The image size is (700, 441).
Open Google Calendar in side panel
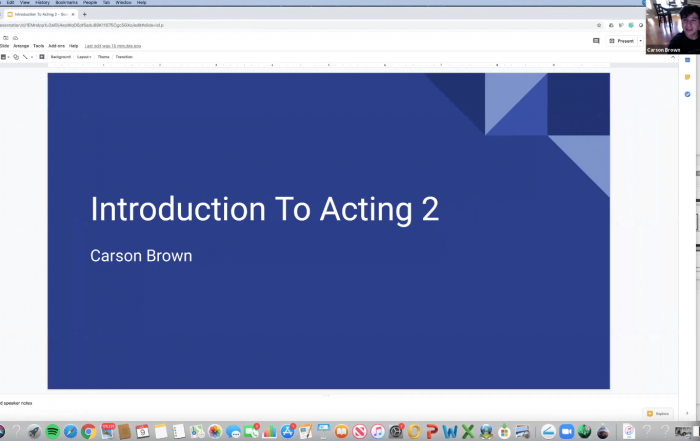click(x=687, y=60)
